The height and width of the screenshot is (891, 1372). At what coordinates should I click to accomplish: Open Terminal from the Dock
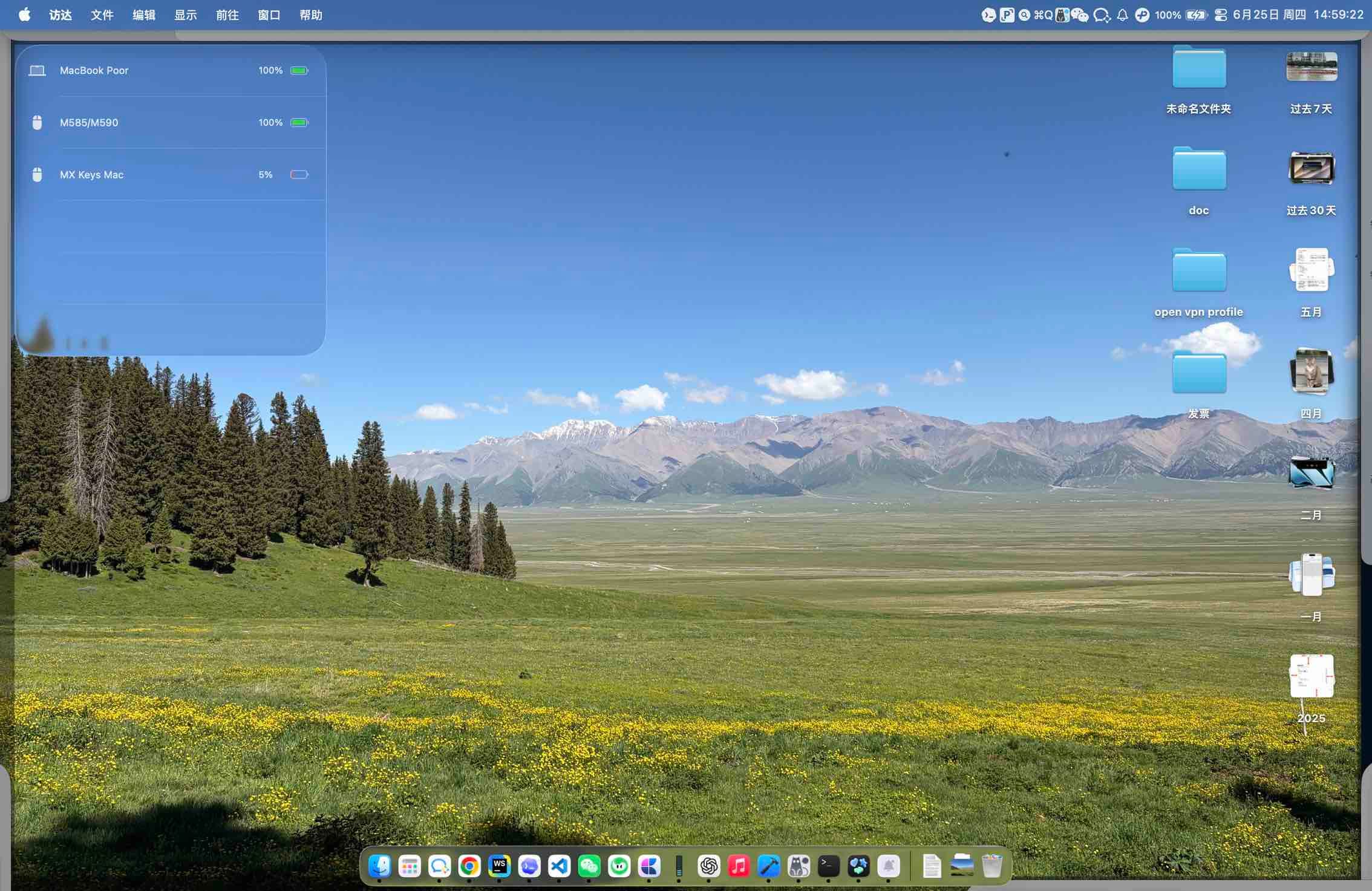(x=829, y=866)
